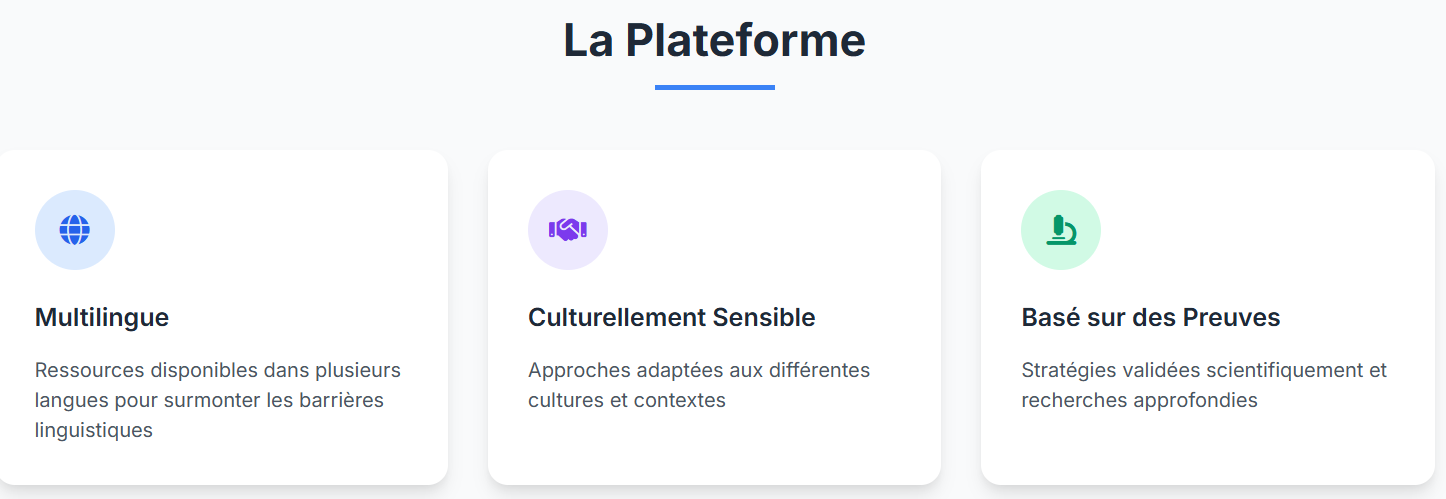Click the gap between Multilingue and Culturellement cards
The image size is (1446, 499).
468,318
